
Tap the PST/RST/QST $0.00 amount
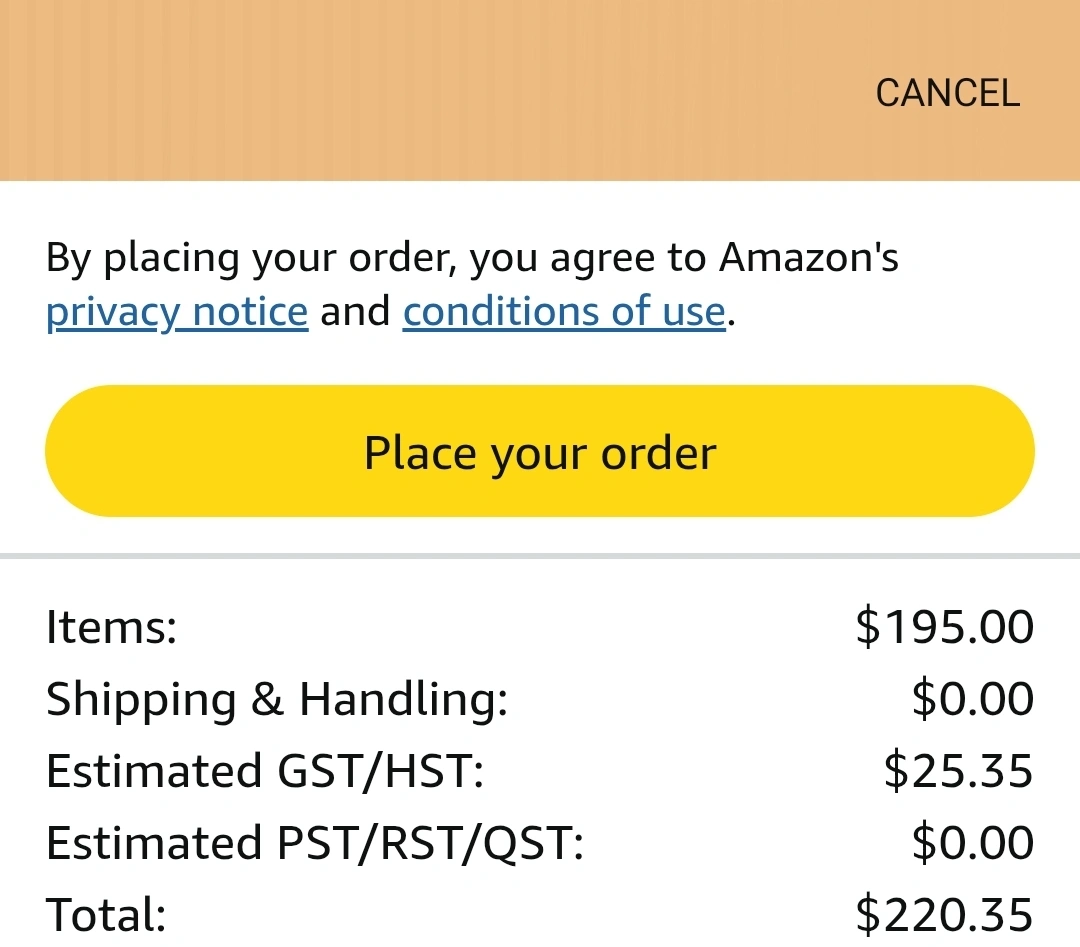[x=972, y=843]
